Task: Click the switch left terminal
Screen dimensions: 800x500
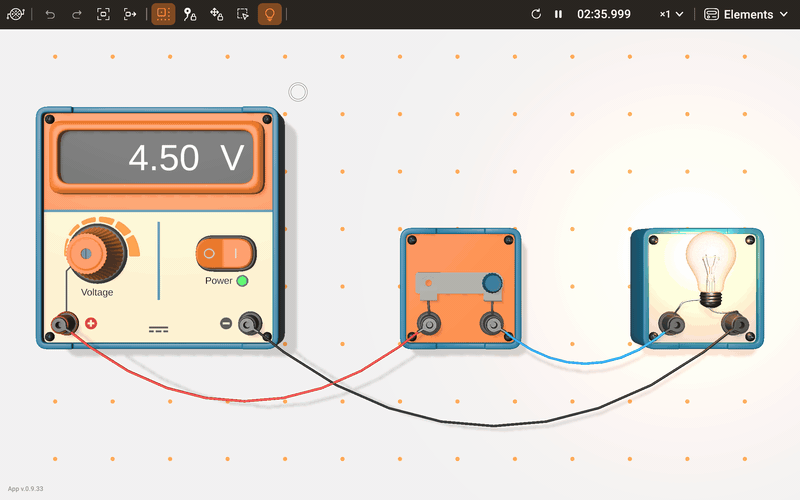Action: click(x=429, y=324)
